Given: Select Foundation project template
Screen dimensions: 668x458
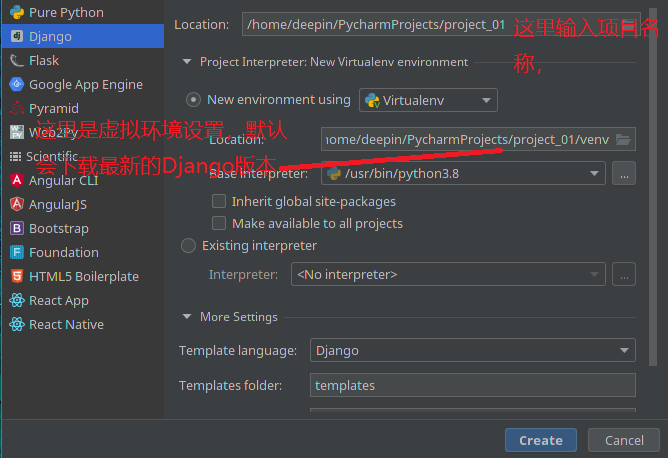Looking at the screenshot, I should click(x=83, y=252).
